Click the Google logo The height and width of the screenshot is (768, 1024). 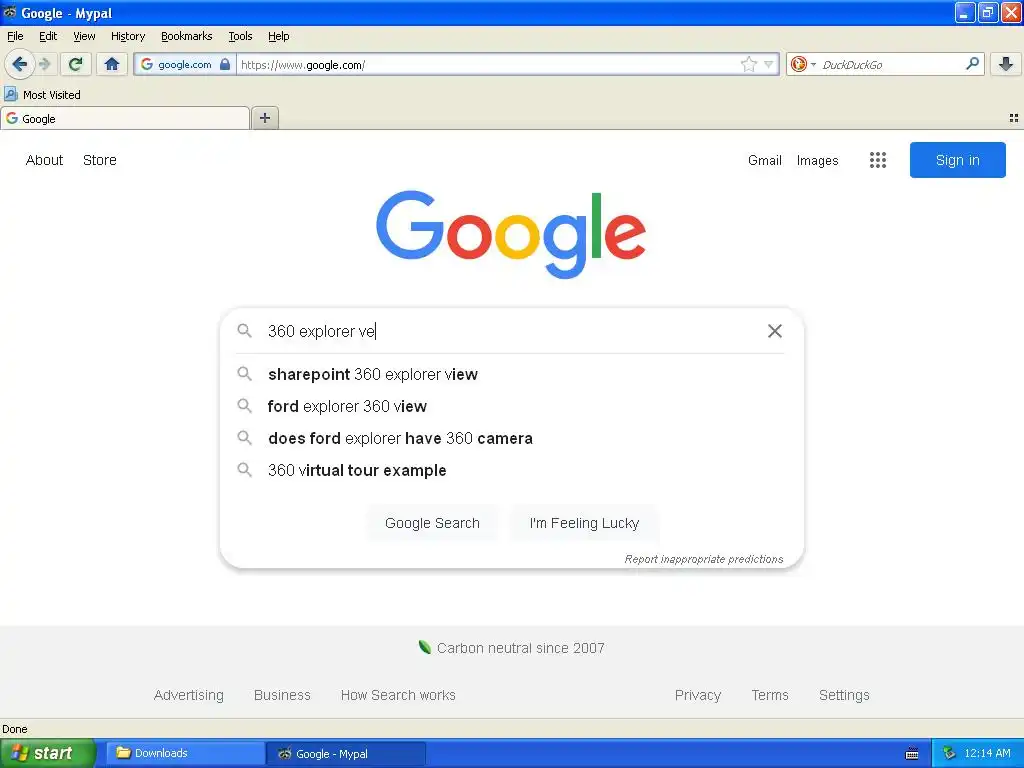click(511, 234)
